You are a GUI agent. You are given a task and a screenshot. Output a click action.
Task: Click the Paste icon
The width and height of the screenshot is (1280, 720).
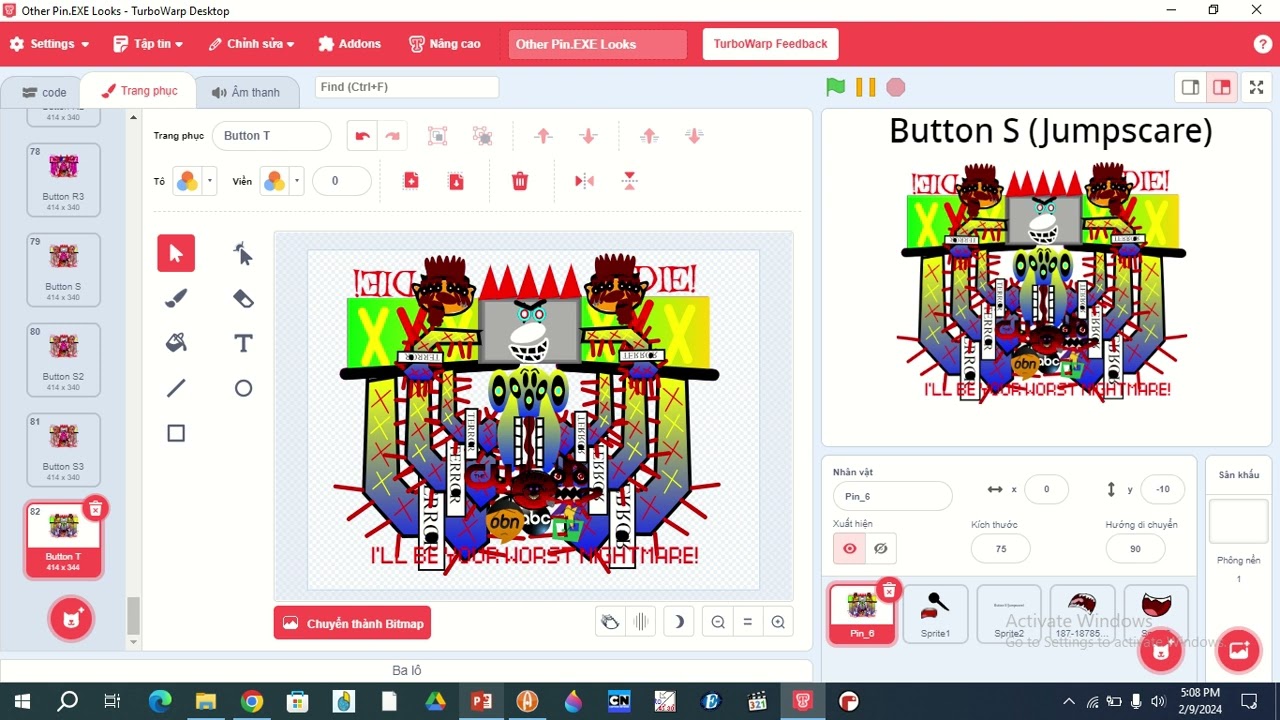pos(456,181)
